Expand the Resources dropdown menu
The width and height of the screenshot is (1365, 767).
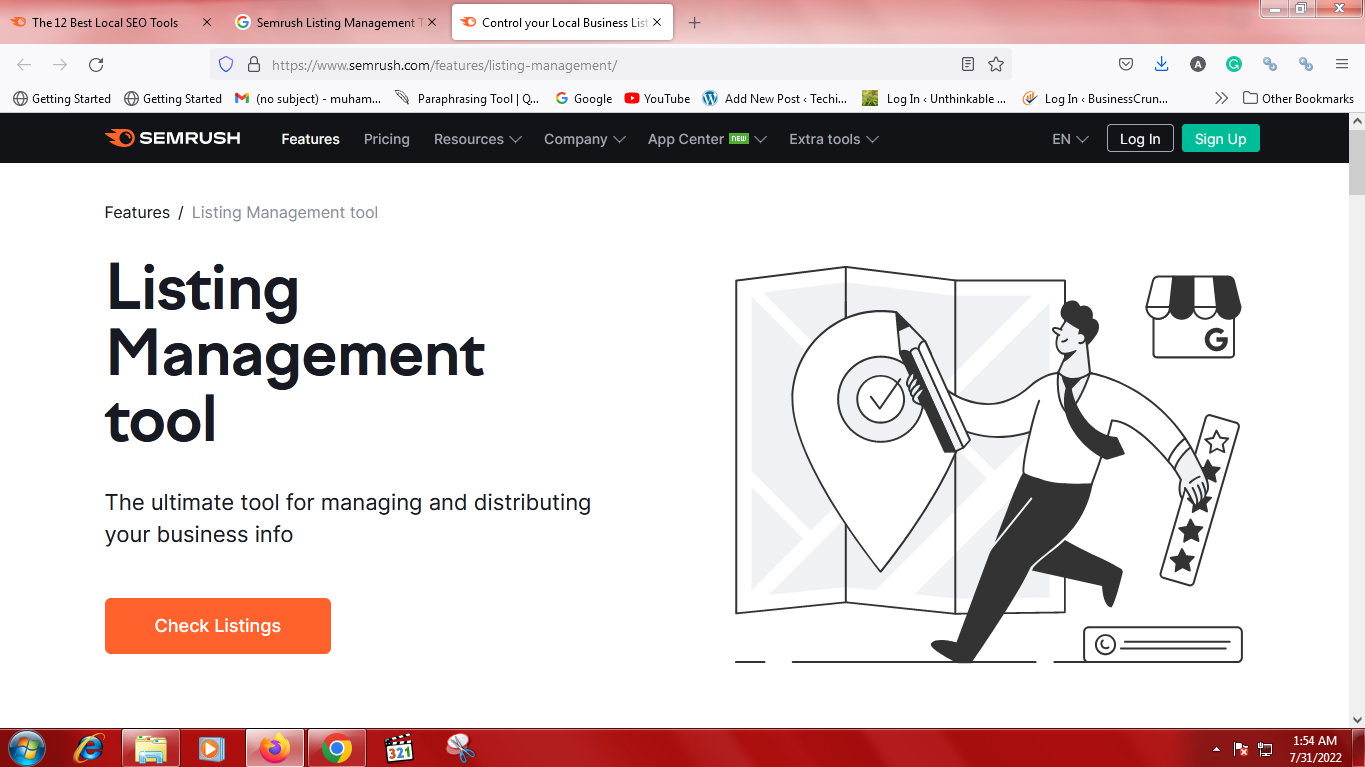coord(477,139)
